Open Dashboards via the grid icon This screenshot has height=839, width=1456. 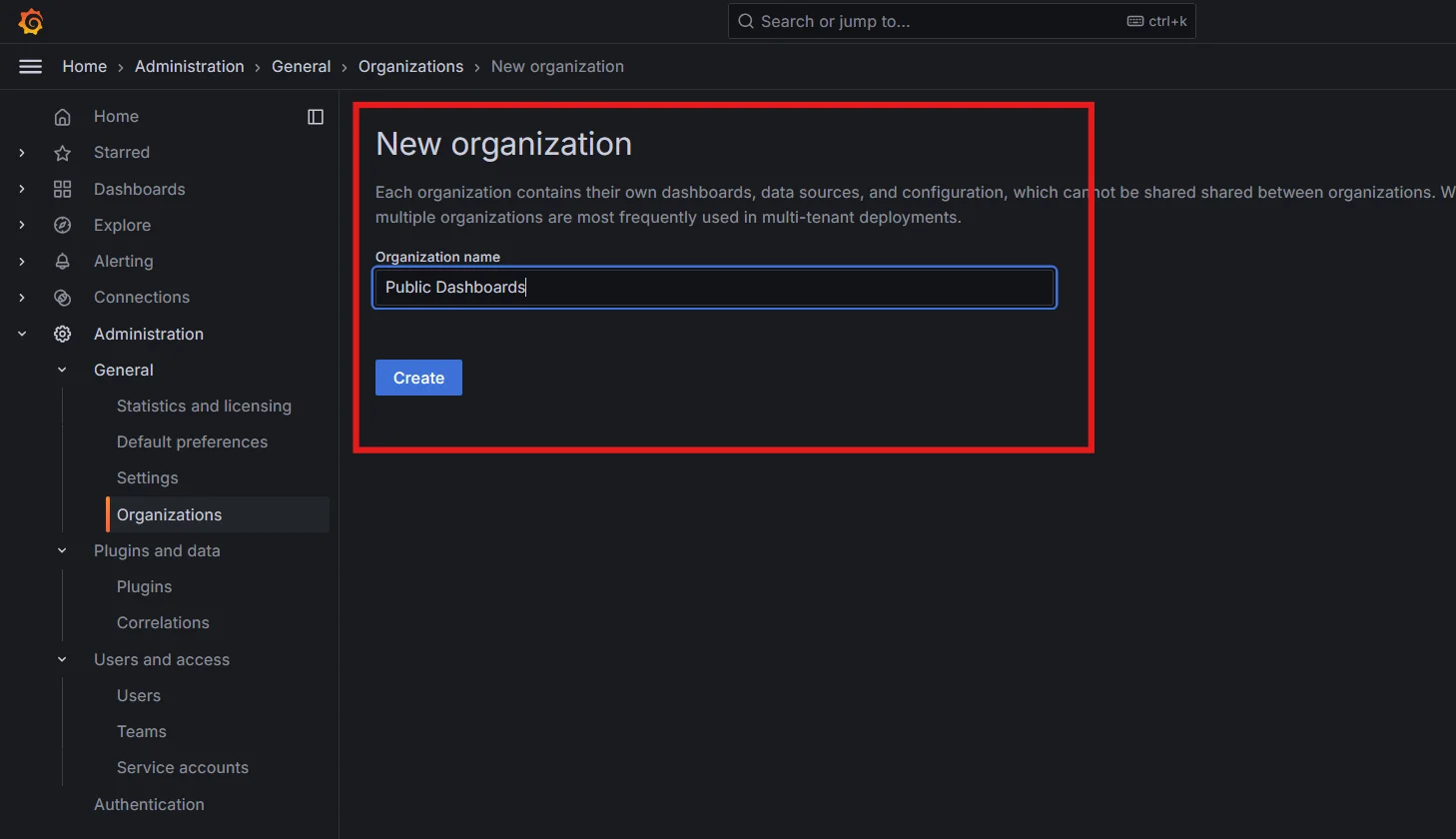point(61,189)
